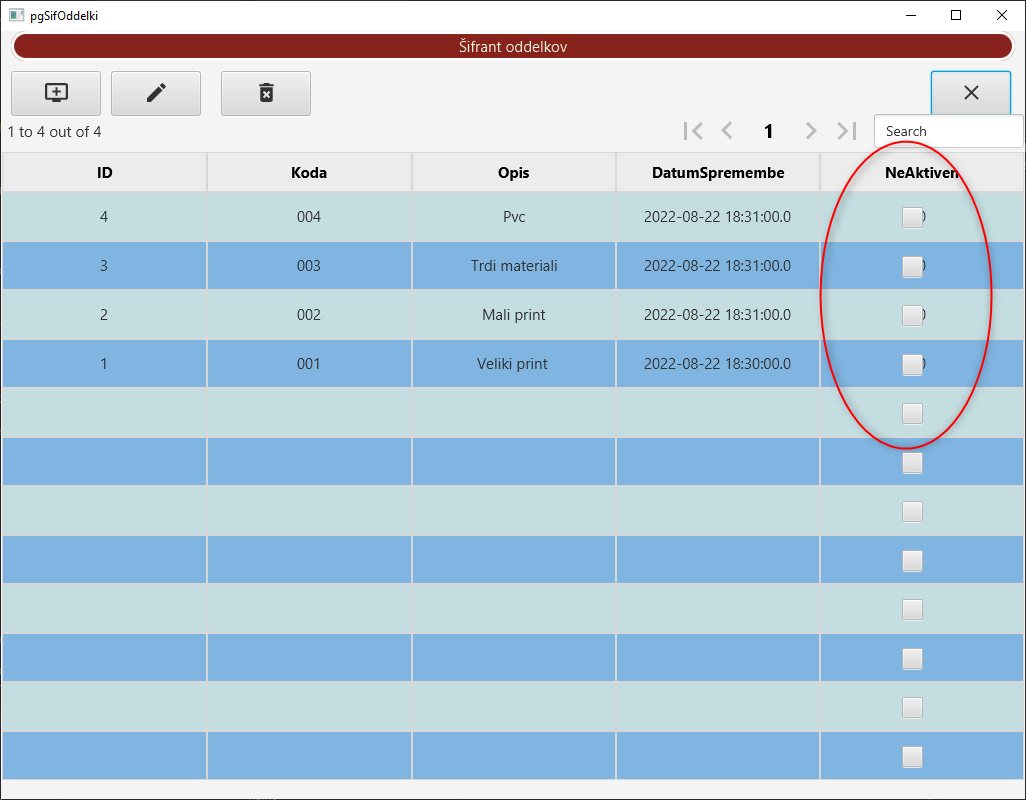Toggle NeAktiven checkbox for Trdi materiali row
Viewport: 1026px width, 800px height.
912,266
